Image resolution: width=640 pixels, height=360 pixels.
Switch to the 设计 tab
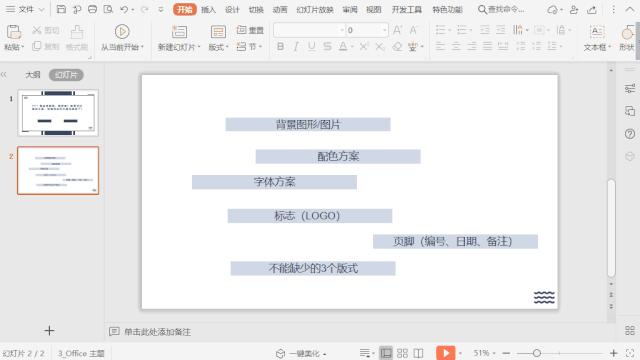232,9
